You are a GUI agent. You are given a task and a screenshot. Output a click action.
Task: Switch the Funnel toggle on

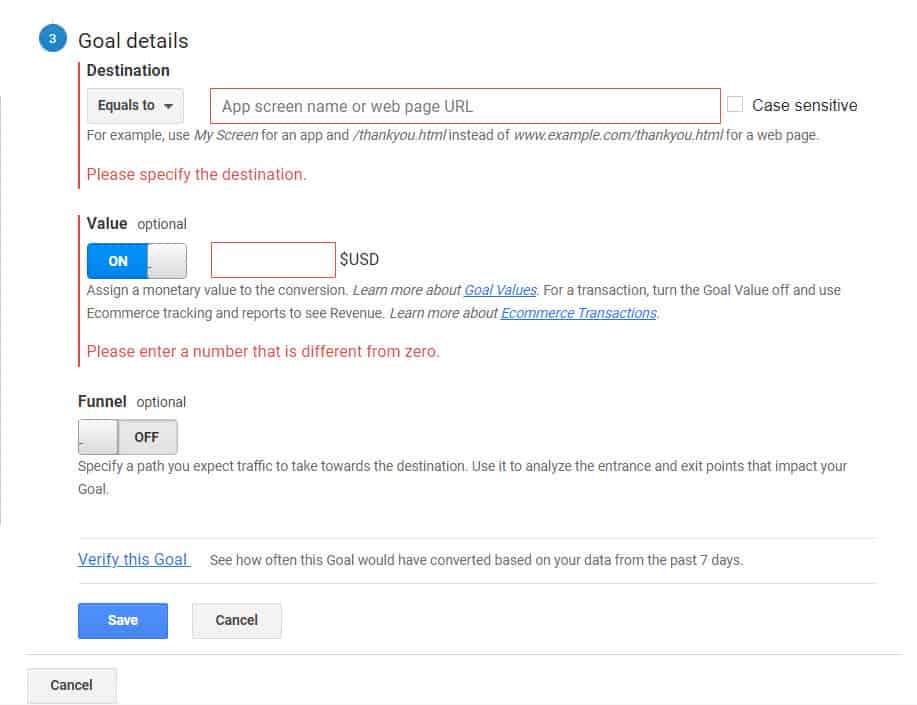pyautogui.click(x=97, y=437)
